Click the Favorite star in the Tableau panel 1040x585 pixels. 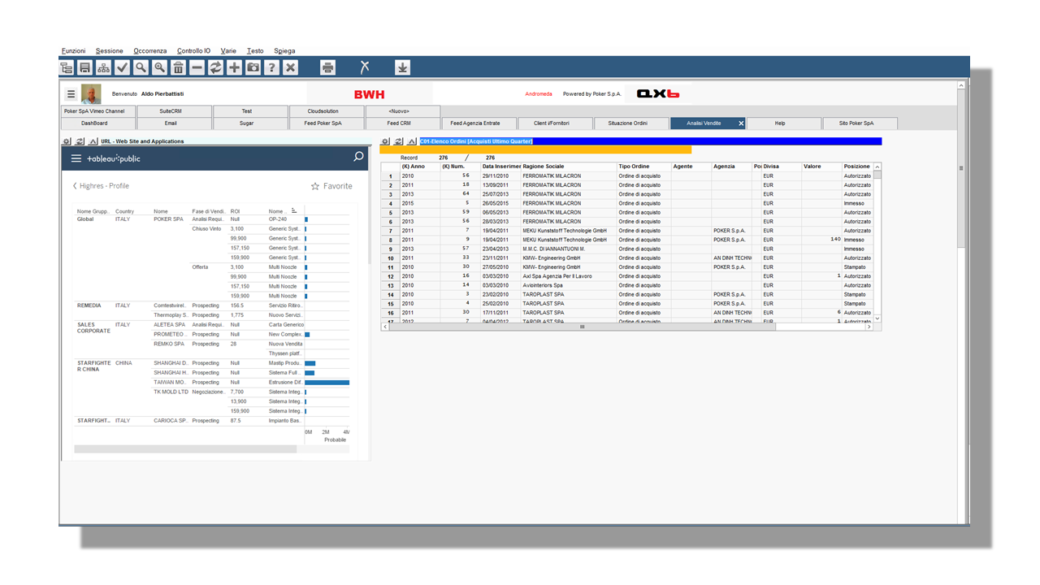tap(315, 186)
